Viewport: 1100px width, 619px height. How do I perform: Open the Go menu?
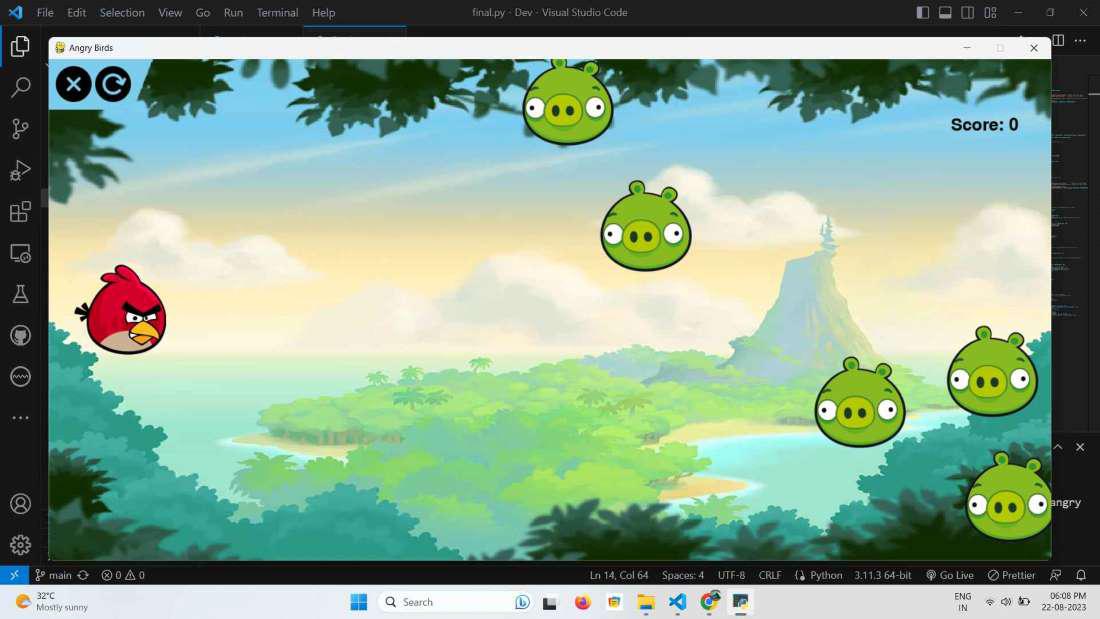click(203, 13)
